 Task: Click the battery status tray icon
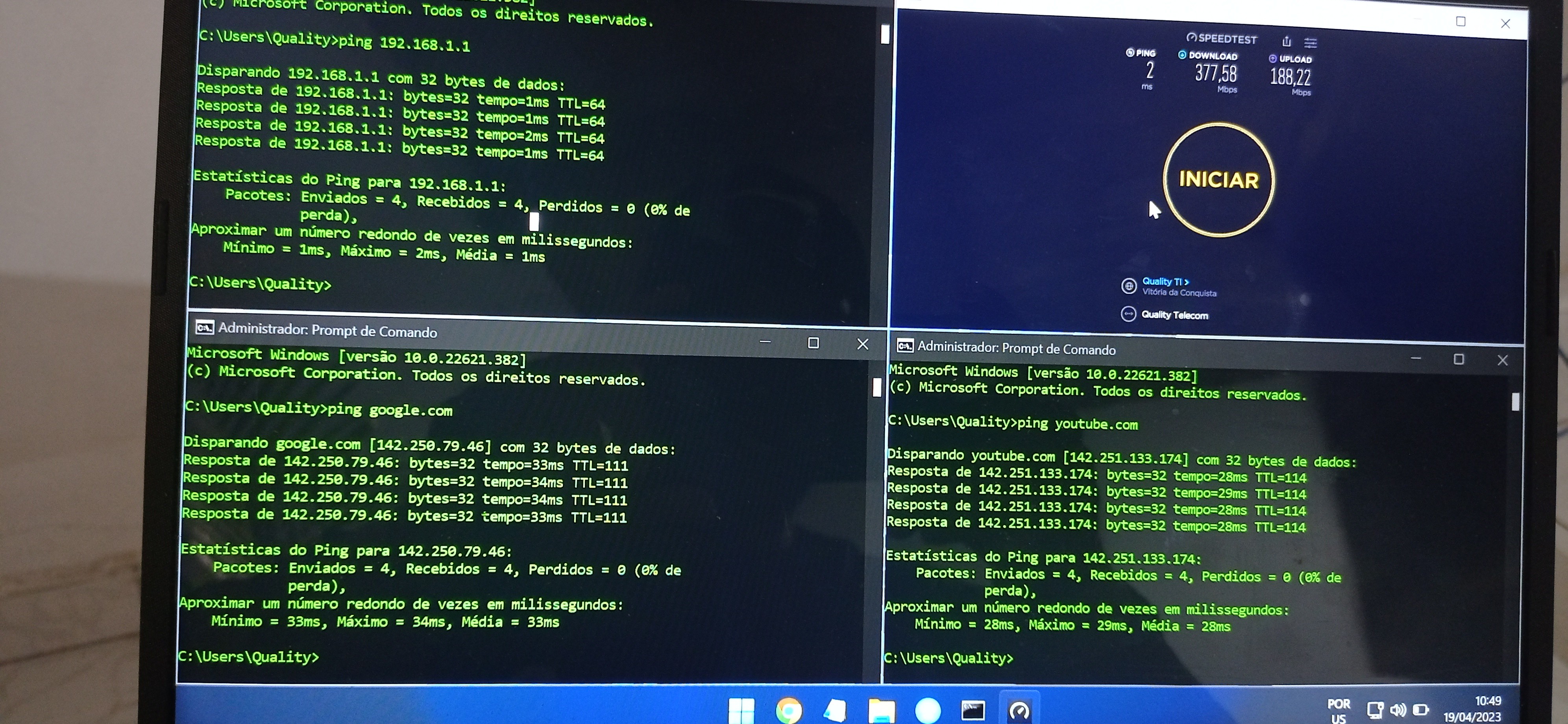[x=1421, y=709]
